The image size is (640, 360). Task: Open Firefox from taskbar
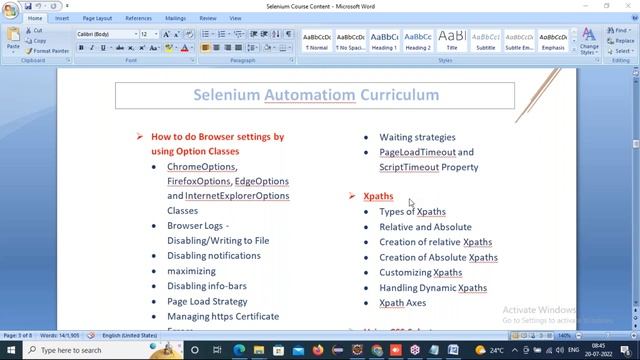[x=318, y=350]
